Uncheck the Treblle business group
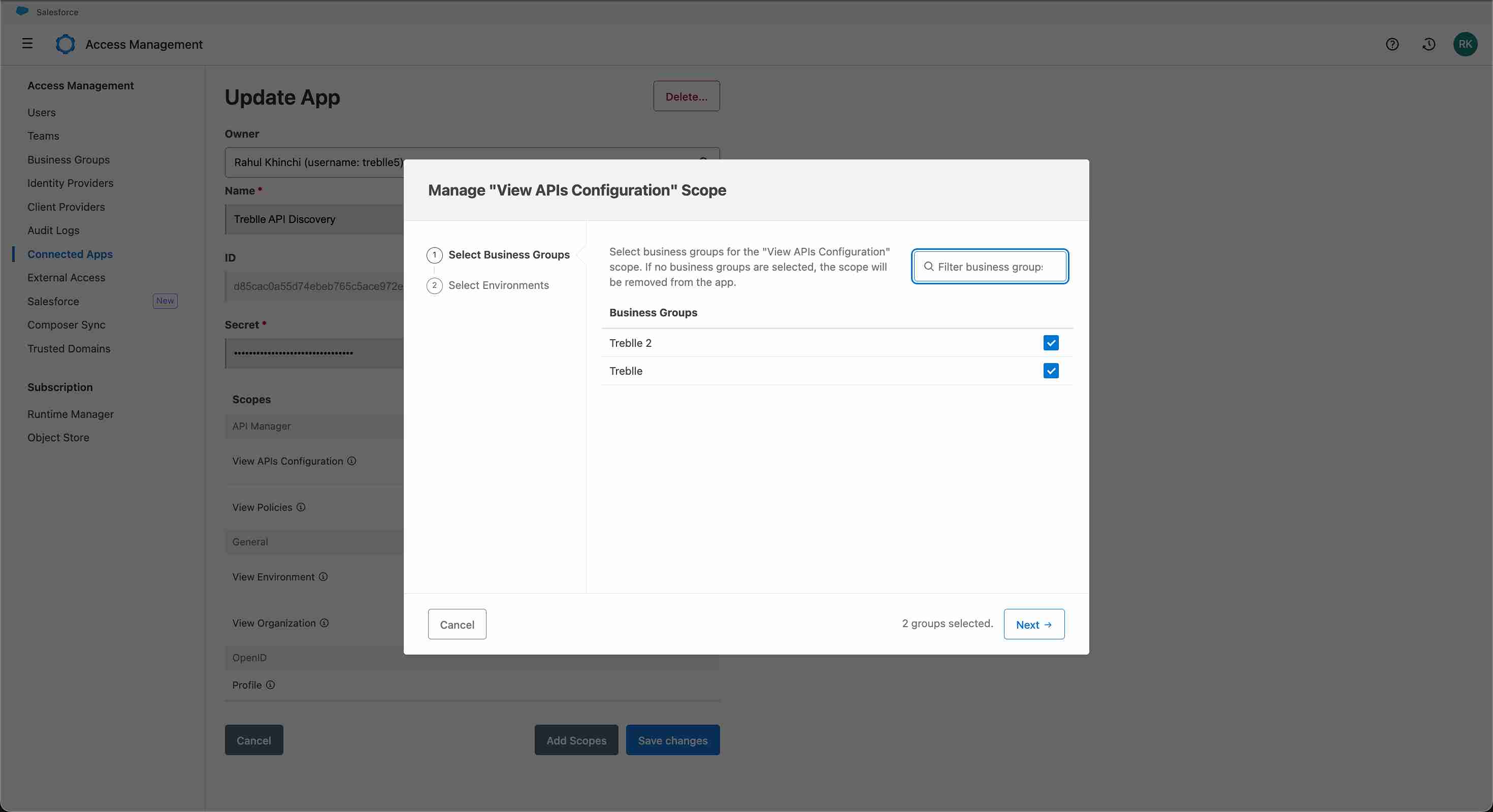Screen dimensions: 1493x812 (1050, 371)
